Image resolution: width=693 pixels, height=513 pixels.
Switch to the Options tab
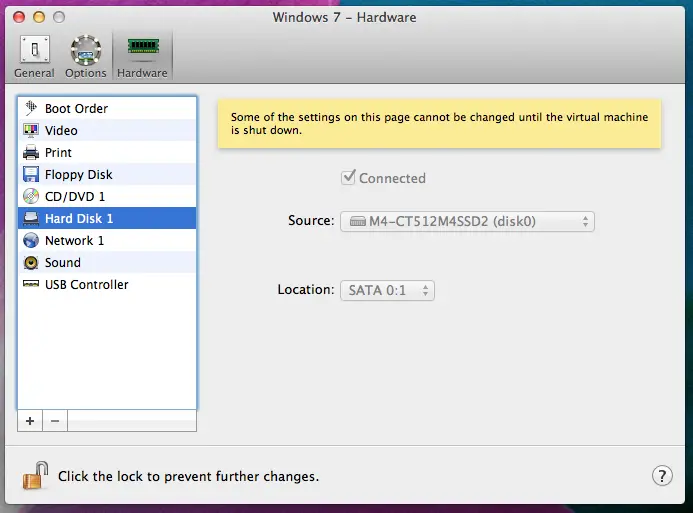tap(85, 56)
